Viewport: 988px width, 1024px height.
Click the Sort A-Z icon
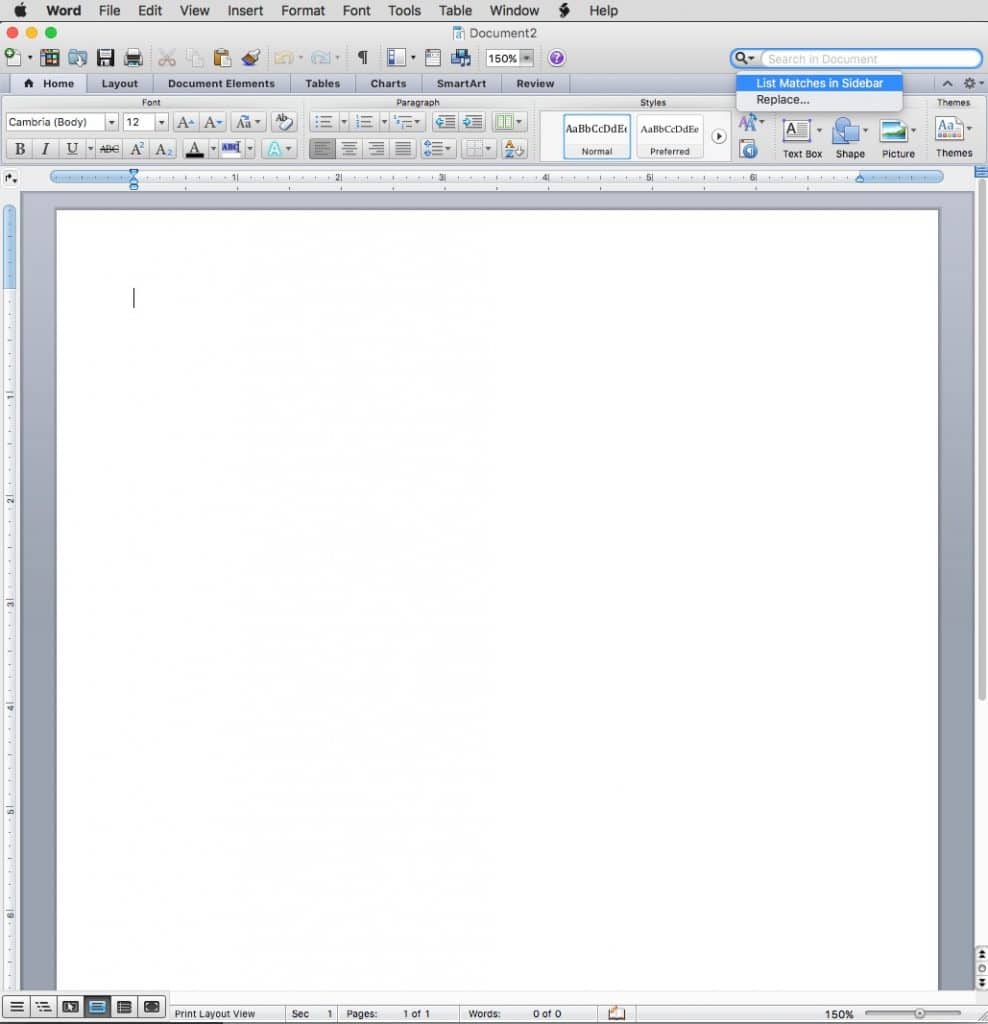tap(514, 149)
